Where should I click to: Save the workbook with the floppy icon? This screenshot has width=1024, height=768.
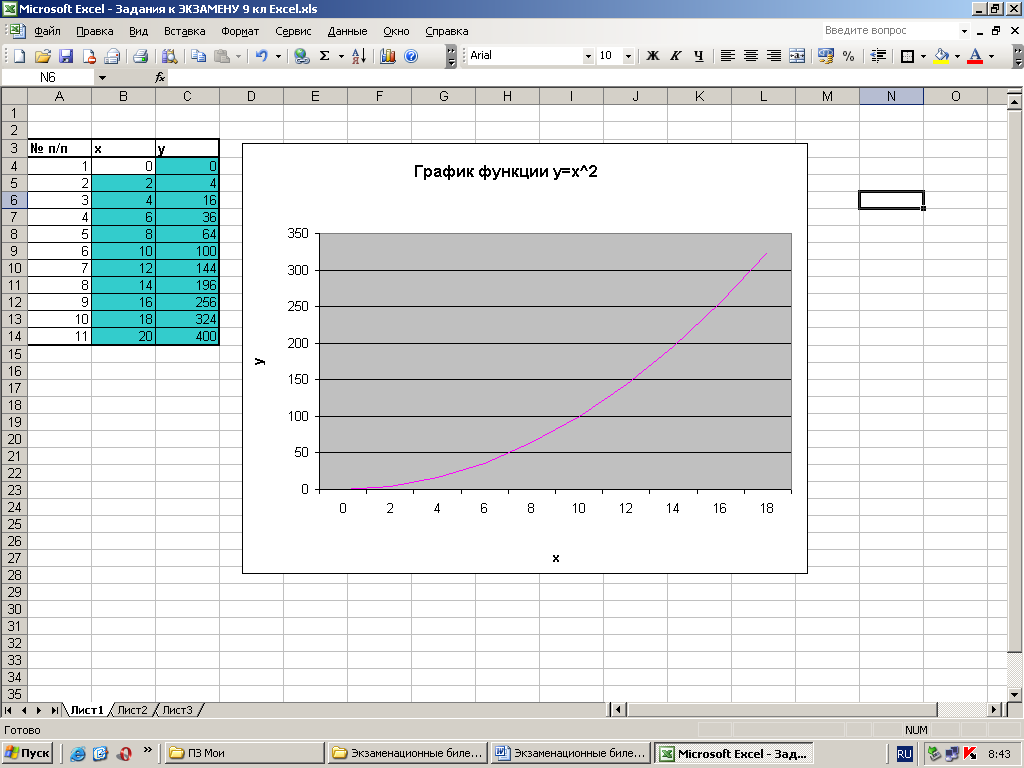(66, 56)
